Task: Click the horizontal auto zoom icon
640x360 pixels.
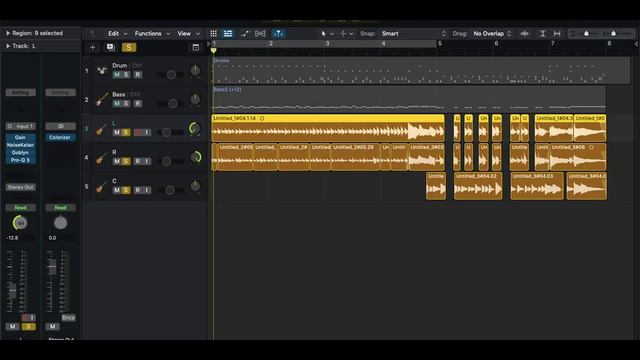Action: 557,33
